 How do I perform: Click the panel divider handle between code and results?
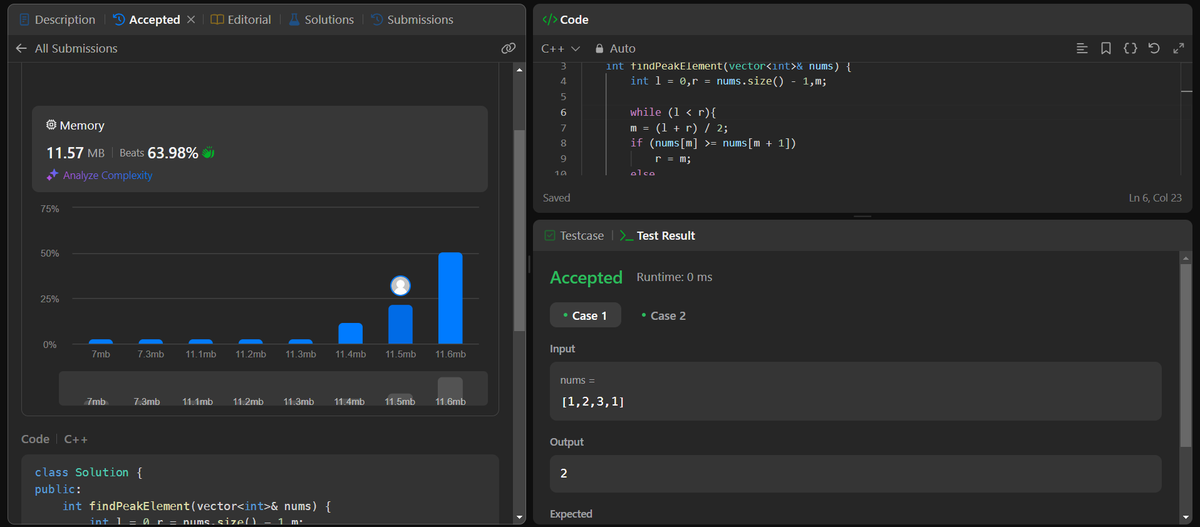pos(862,216)
